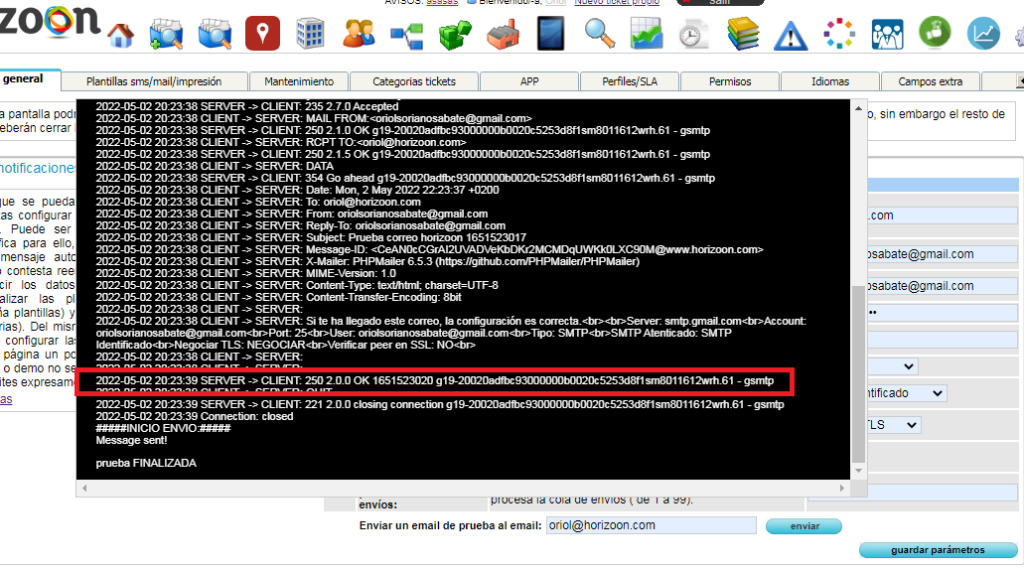Viewport: 1024px width, 572px height.
Task: Open the Perfiles/SLA tab
Action: pyautogui.click(x=630, y=82)
